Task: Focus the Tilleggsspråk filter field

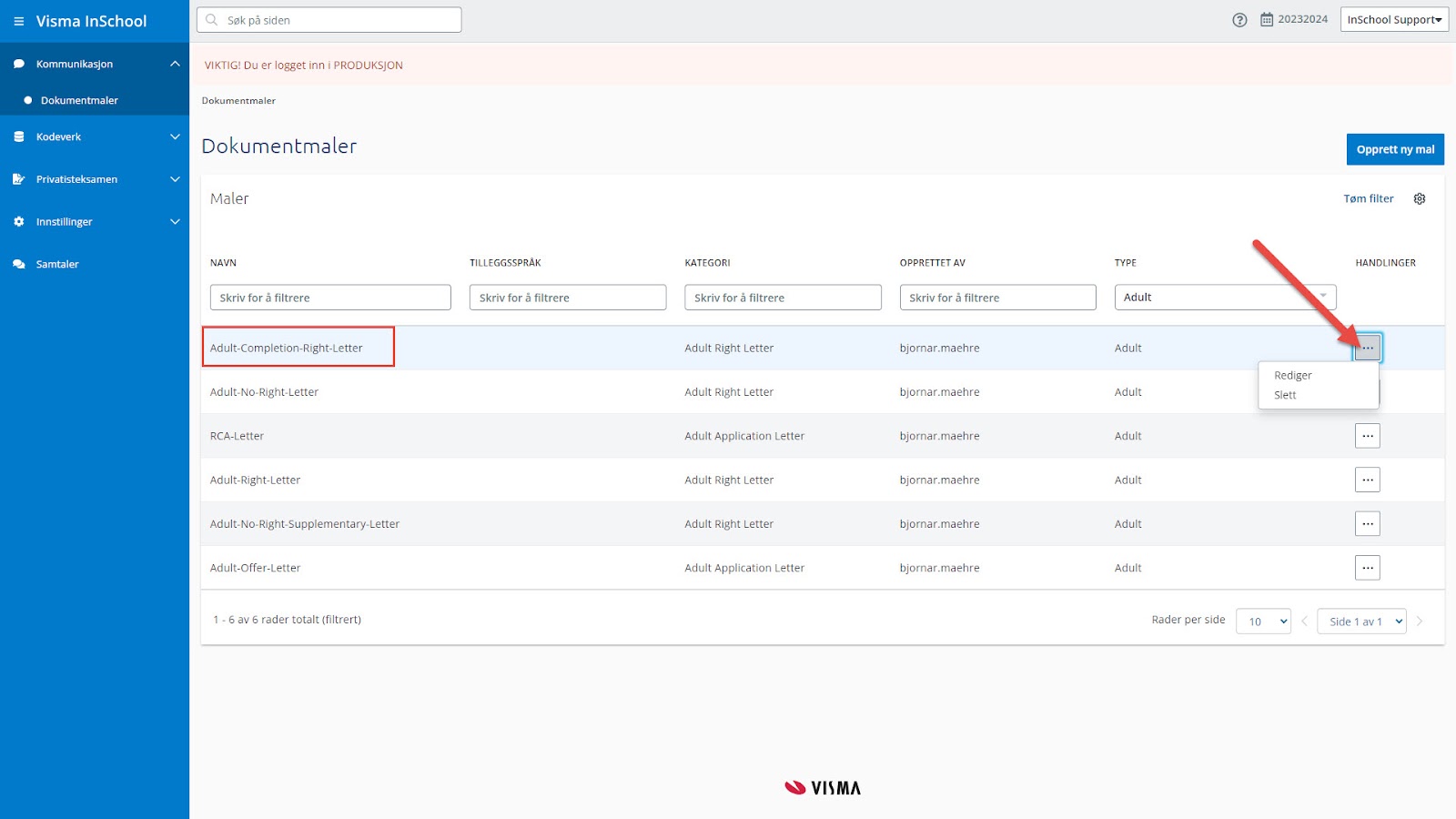Action: [x=568, y=298]
